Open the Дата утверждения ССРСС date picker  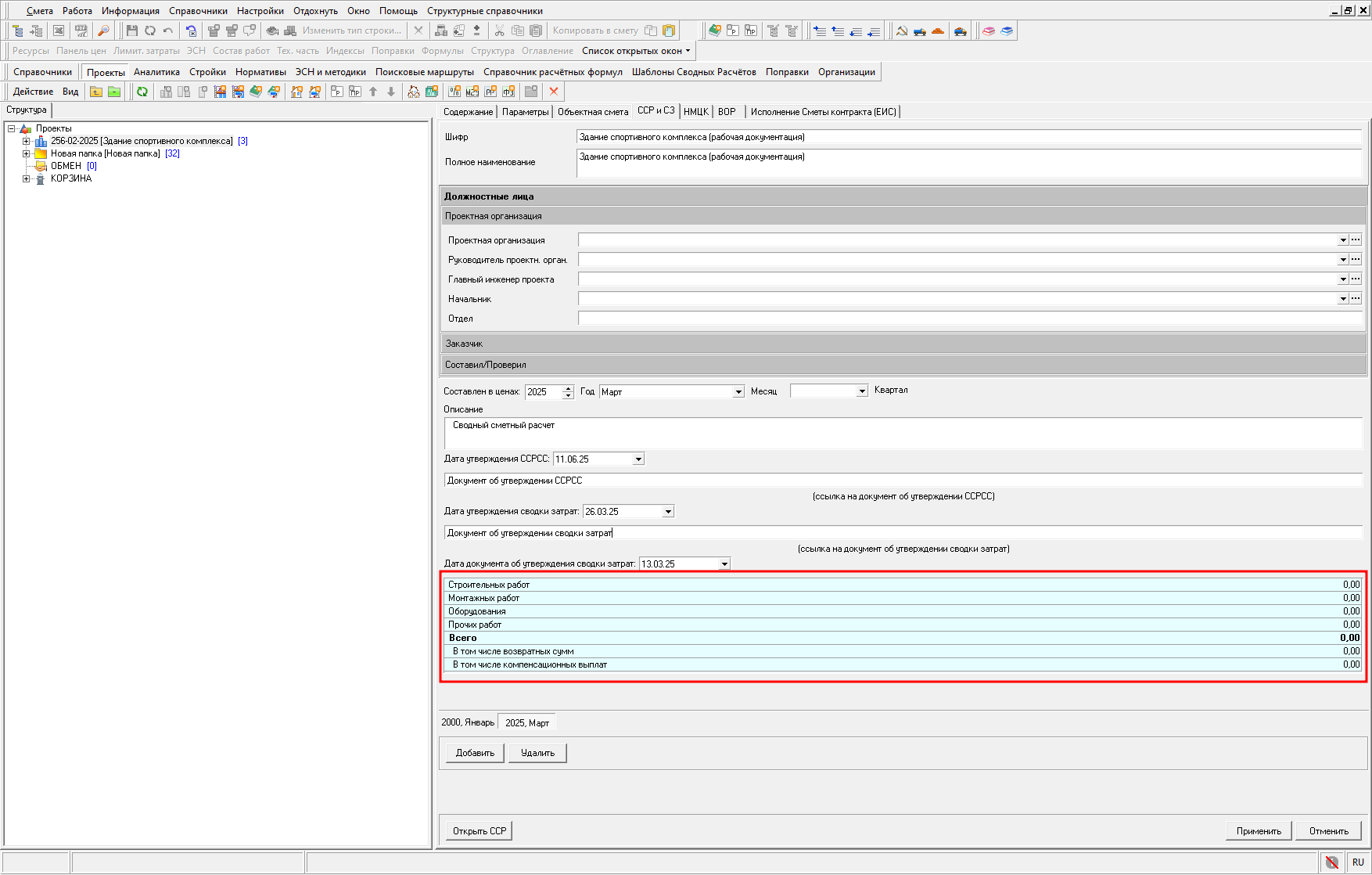638,459
